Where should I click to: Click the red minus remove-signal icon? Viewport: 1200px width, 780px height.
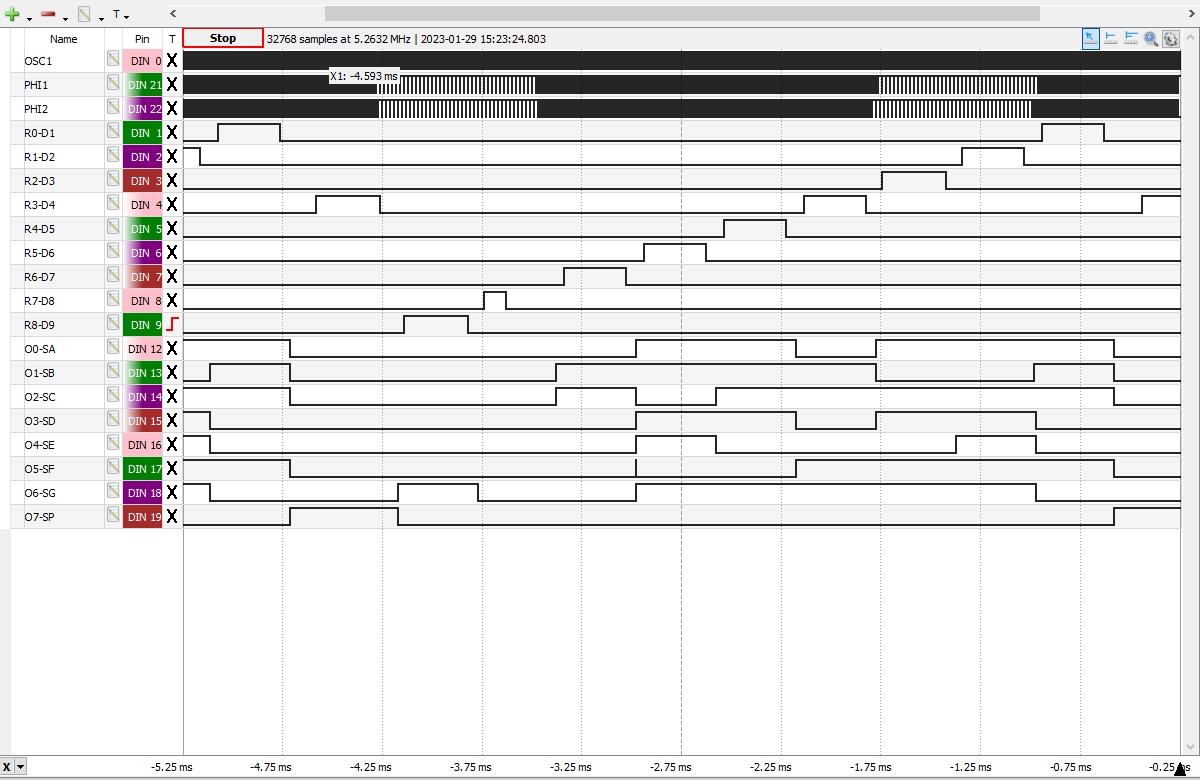tap(47, 14)
